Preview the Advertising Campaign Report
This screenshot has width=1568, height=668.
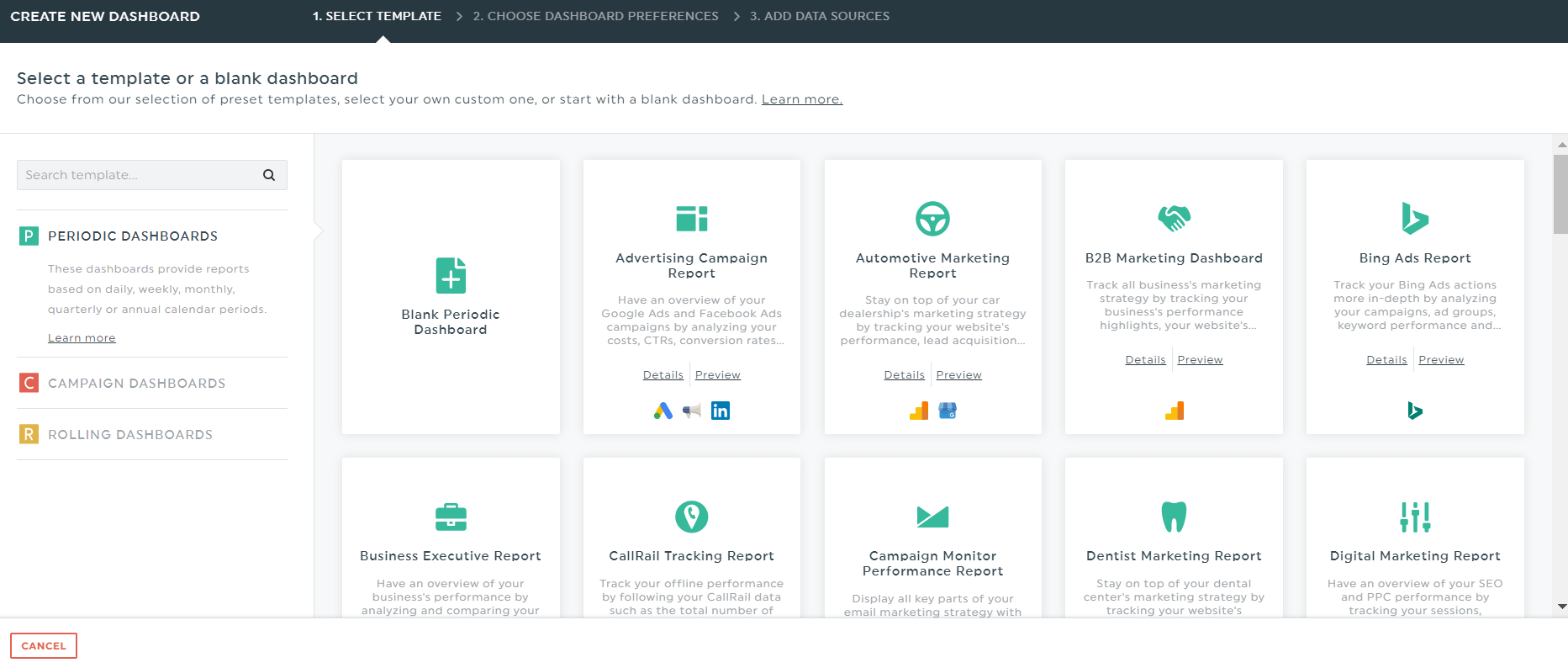(718, 374)
